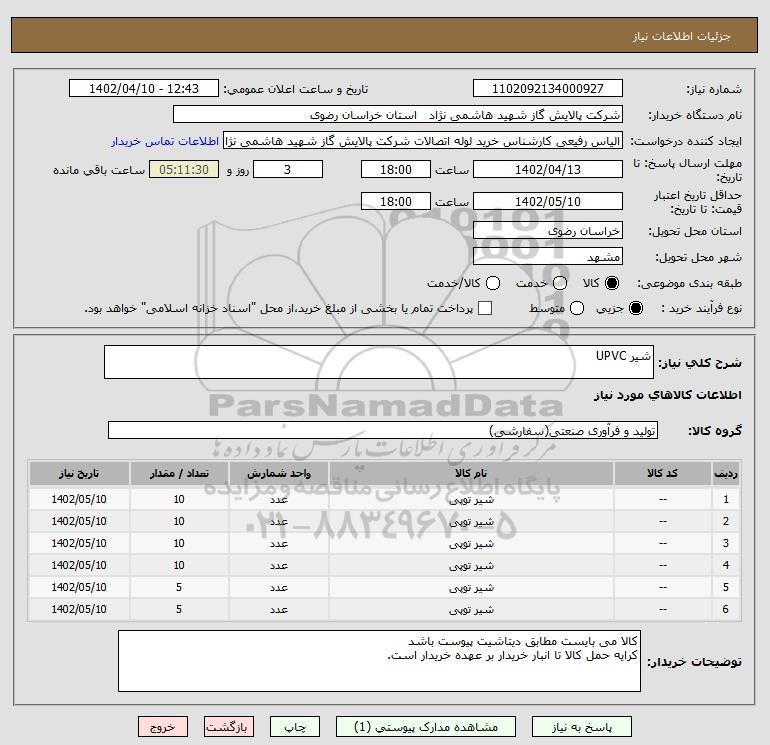
Task: Click the واحد شمارش column header
Action: click(278, 473)
